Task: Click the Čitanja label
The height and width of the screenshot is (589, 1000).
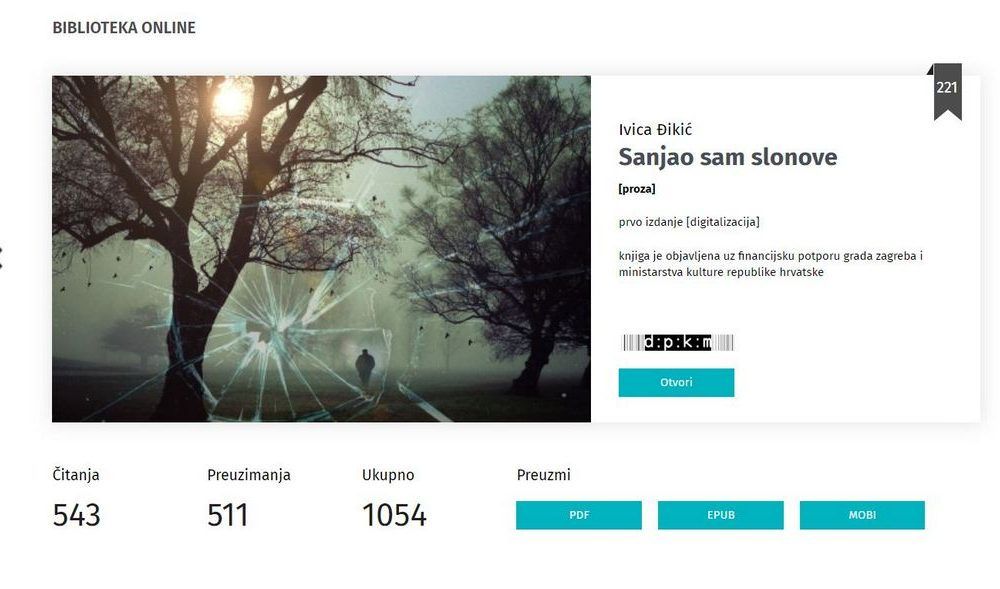Action: pyautogui.click(x=76, y=475)
